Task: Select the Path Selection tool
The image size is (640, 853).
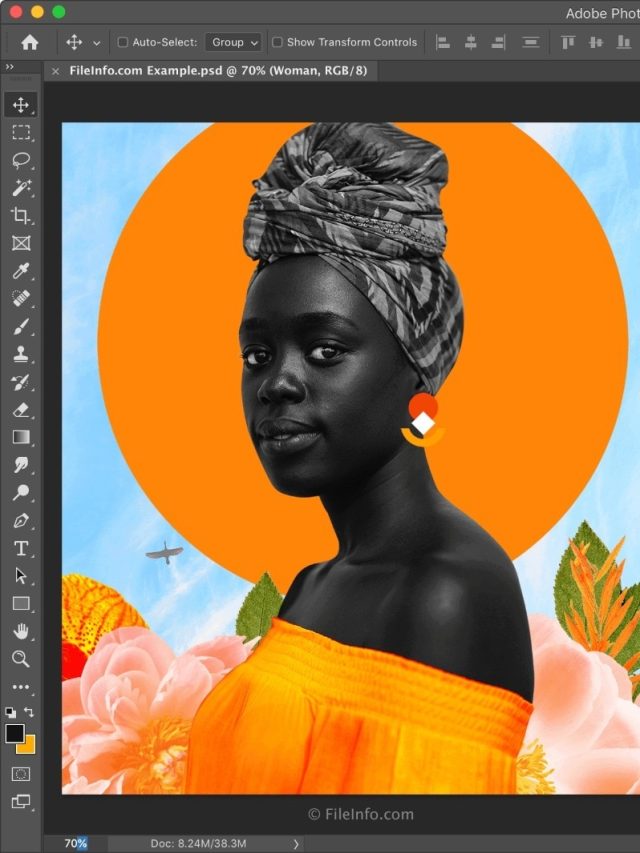Action: (x=21, y=576)
